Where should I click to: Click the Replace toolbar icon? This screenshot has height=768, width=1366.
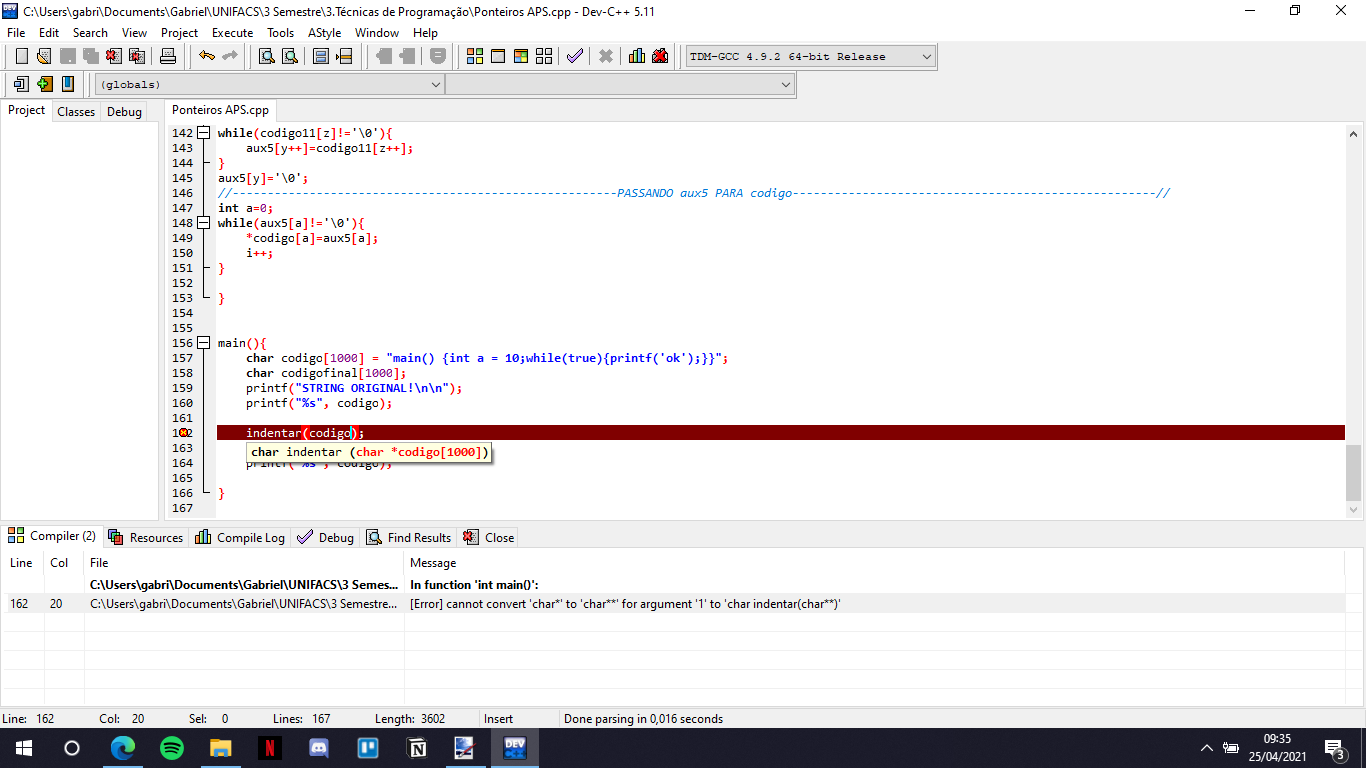click(x=290, y=56)
